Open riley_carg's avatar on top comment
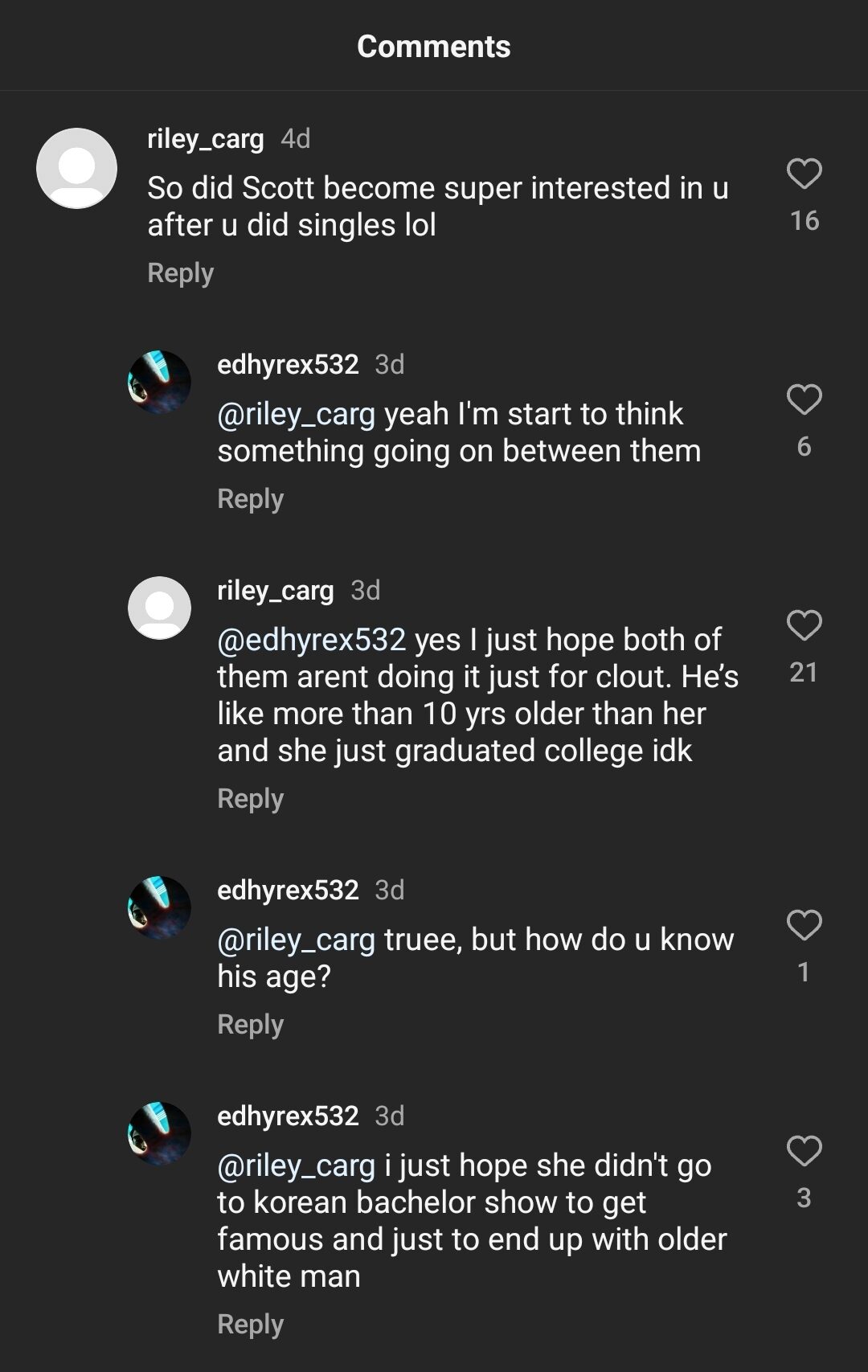The height and width of the screenshot is (1372, 868). pyautogui.click(x=77, y=168)
